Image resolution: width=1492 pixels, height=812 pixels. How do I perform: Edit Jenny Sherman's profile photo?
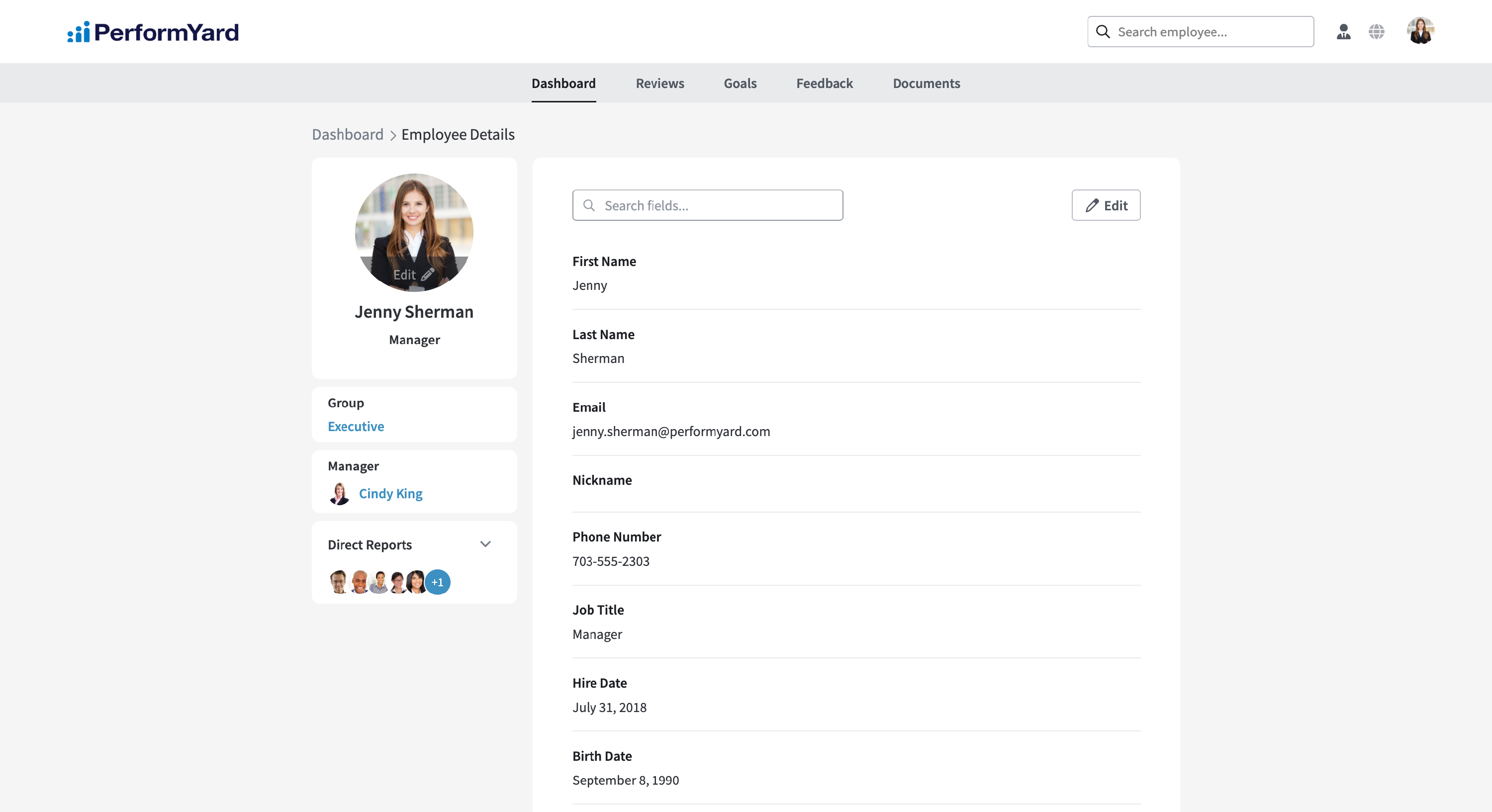(414, 274)
